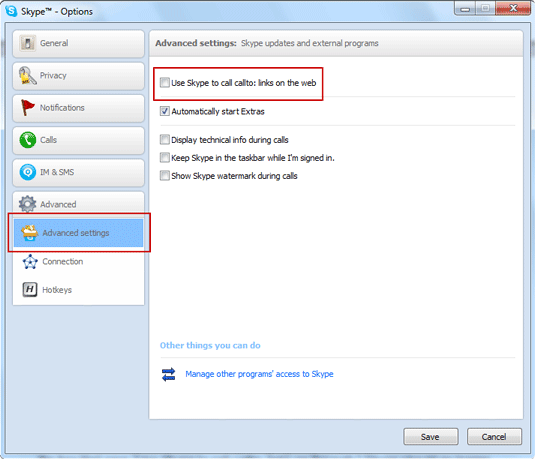Uncheck Automatically start Extras

(x=164, y=111)
